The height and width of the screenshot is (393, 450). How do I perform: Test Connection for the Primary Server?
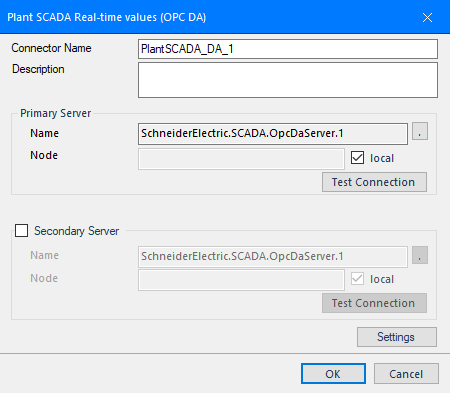(x=374, y=182)
